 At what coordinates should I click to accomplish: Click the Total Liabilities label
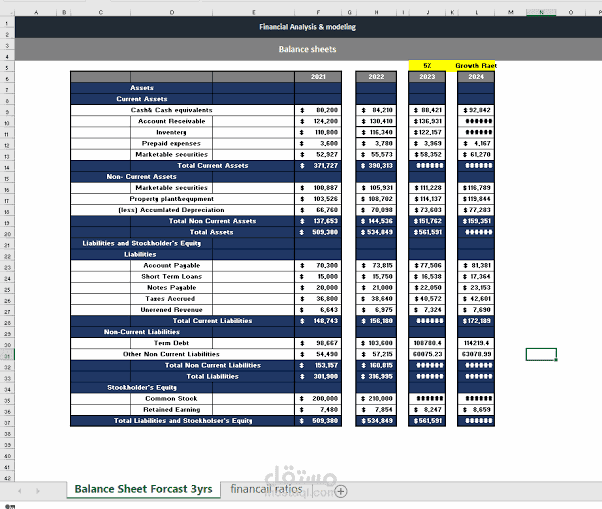tap(212, 377)
